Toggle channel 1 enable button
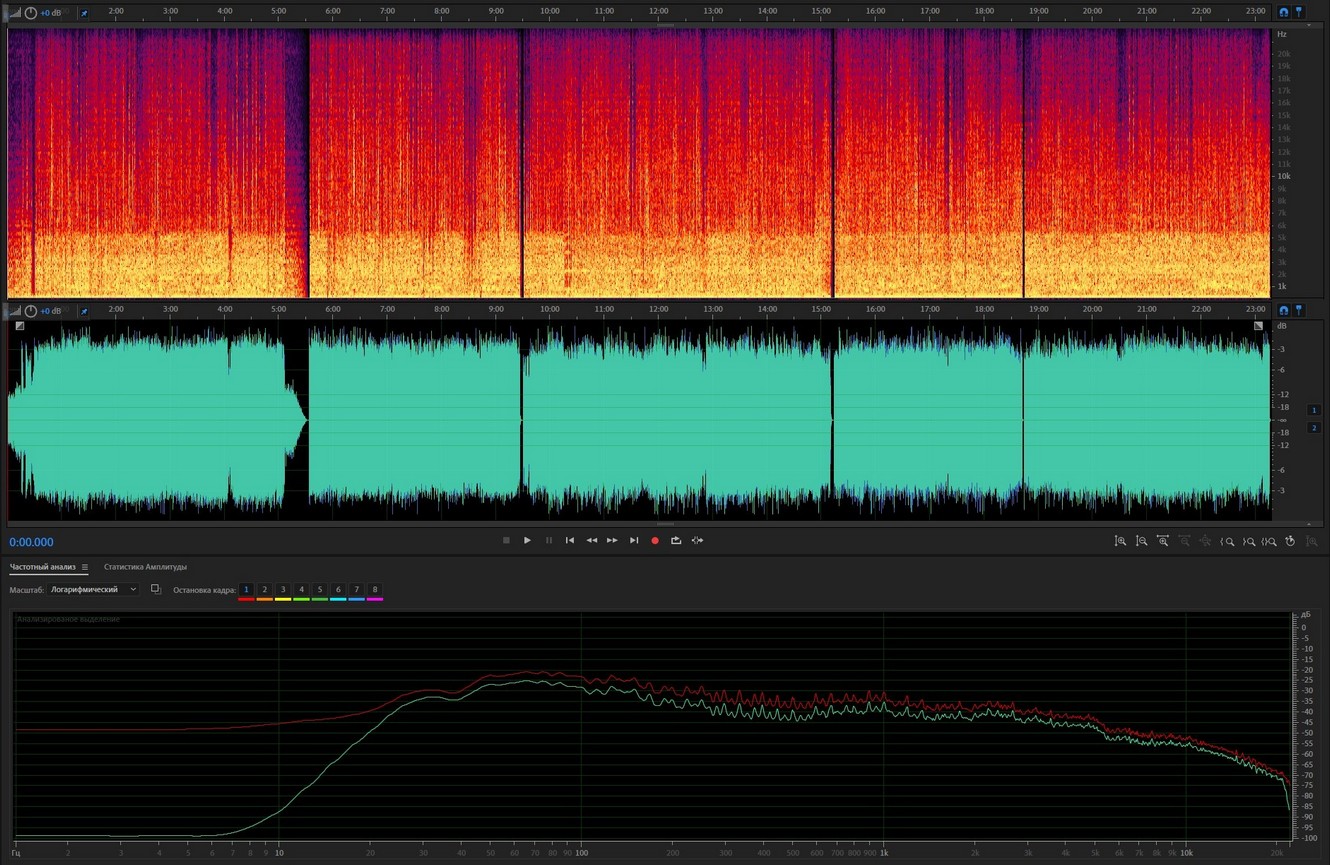 (x=1314, y=410)
